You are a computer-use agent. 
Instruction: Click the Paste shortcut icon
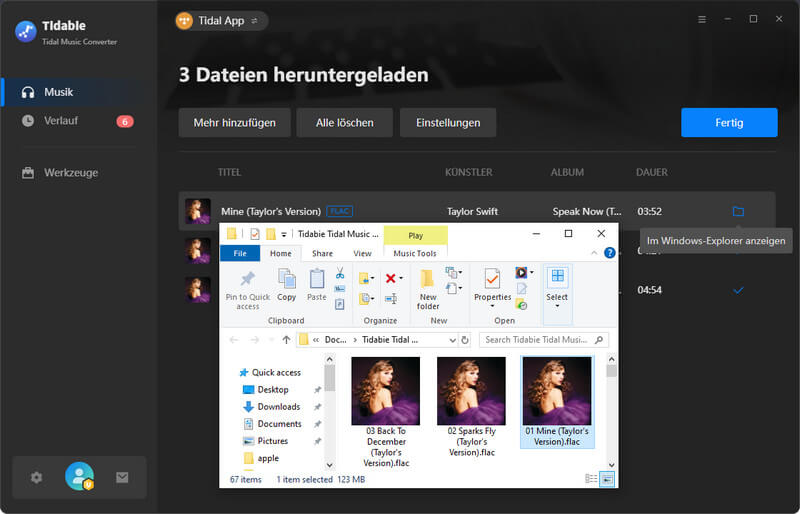pos(340,304)
